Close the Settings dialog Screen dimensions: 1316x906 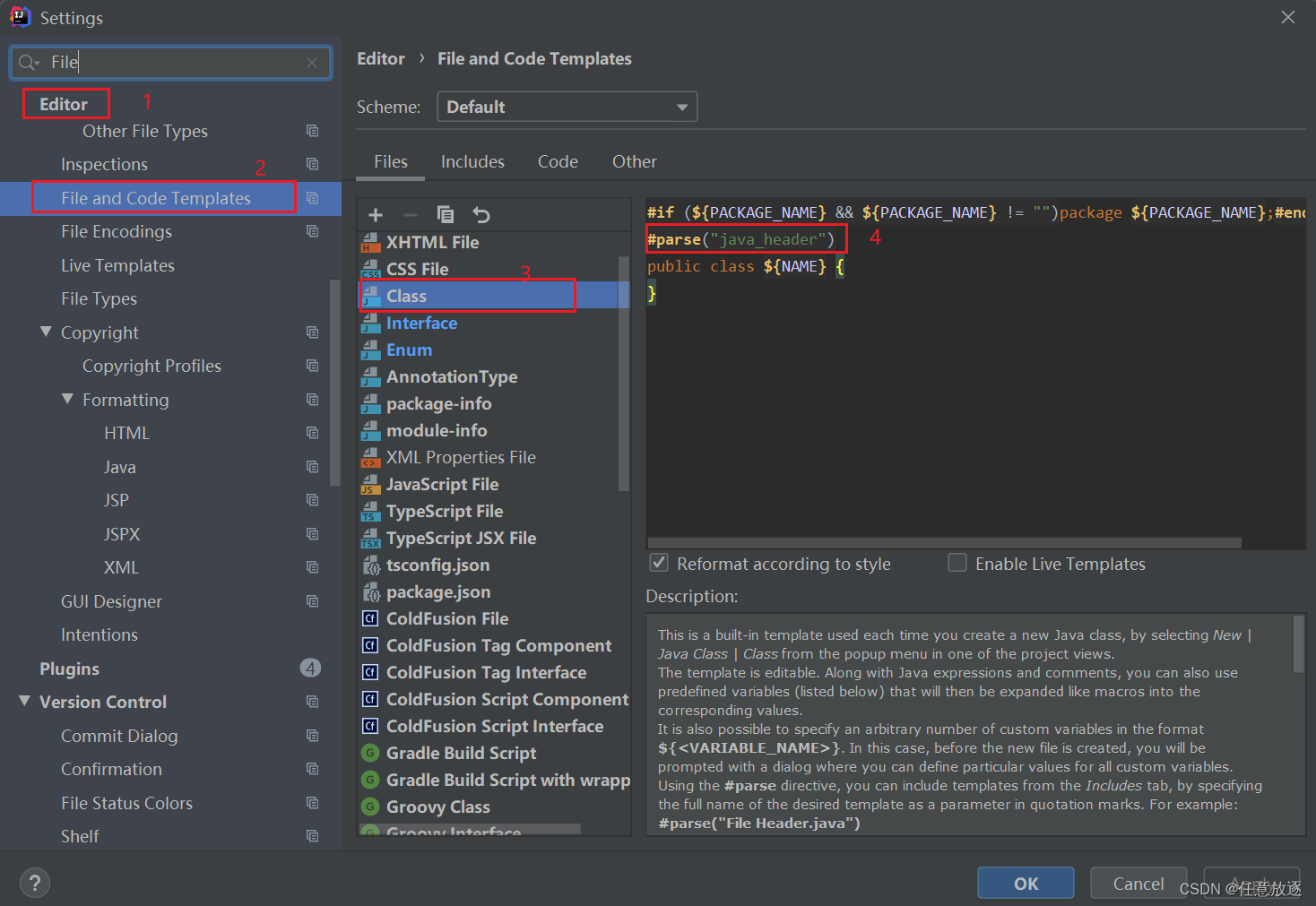point(1288,17)
